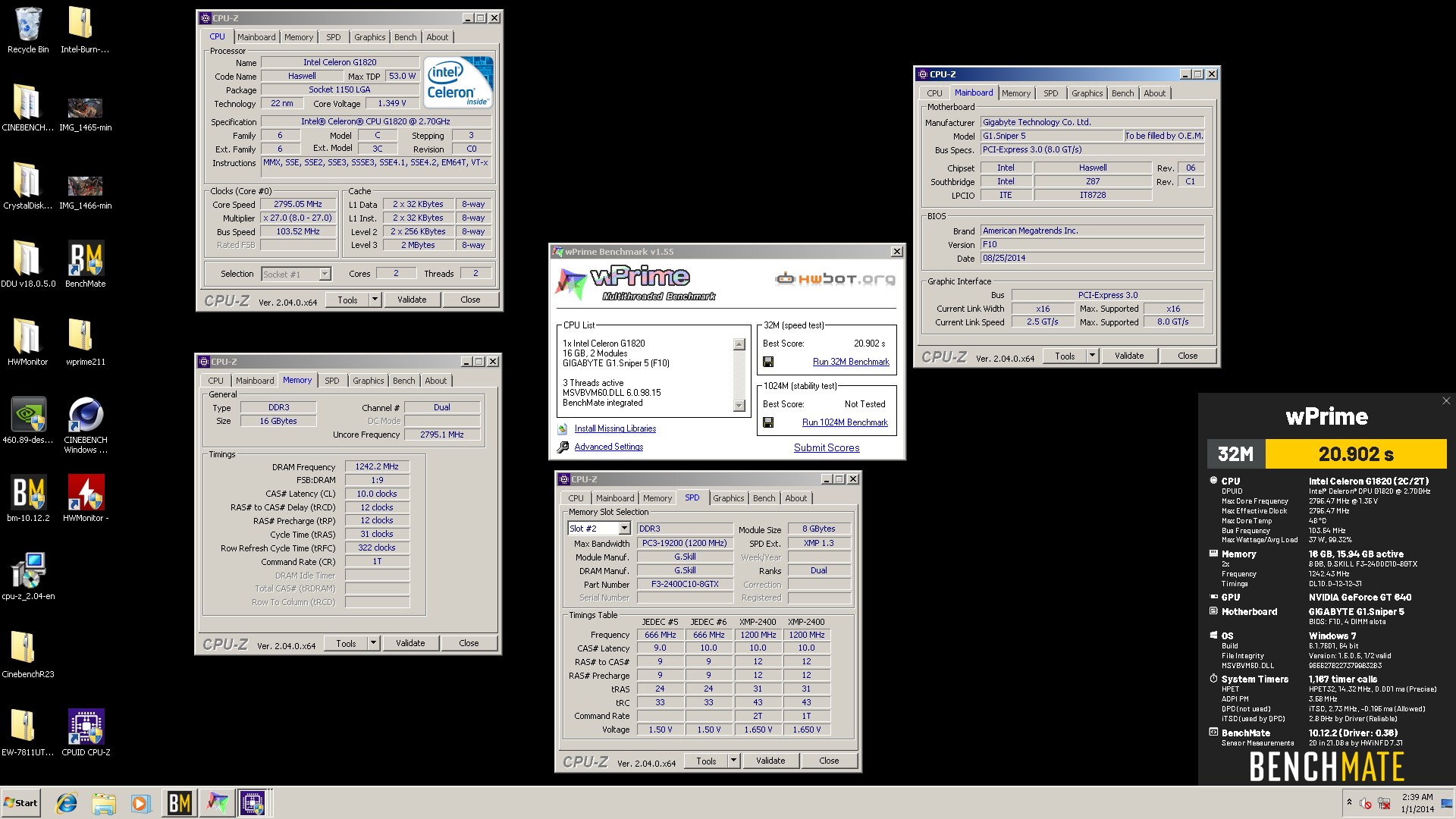
Task: Open the EW-7811UT folder icon
Action: coord(28,733)
